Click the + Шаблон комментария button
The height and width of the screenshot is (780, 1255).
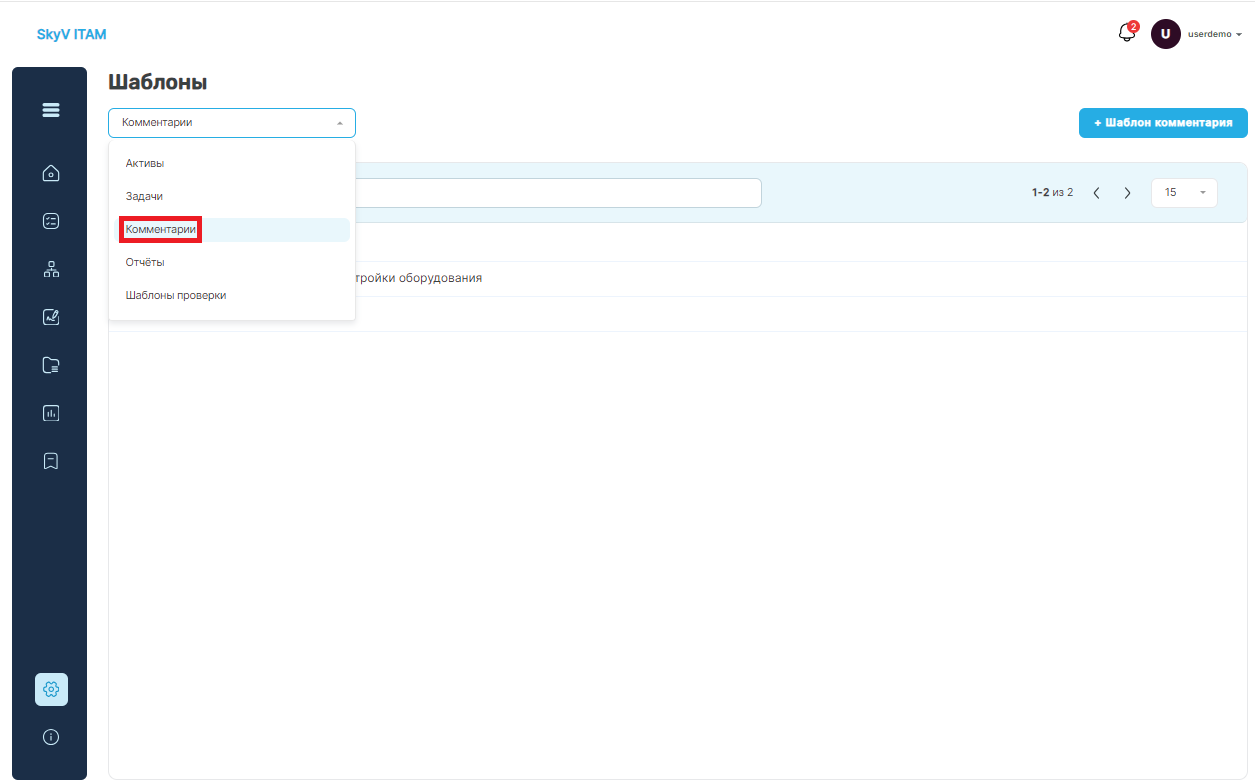click(1163, 123)
